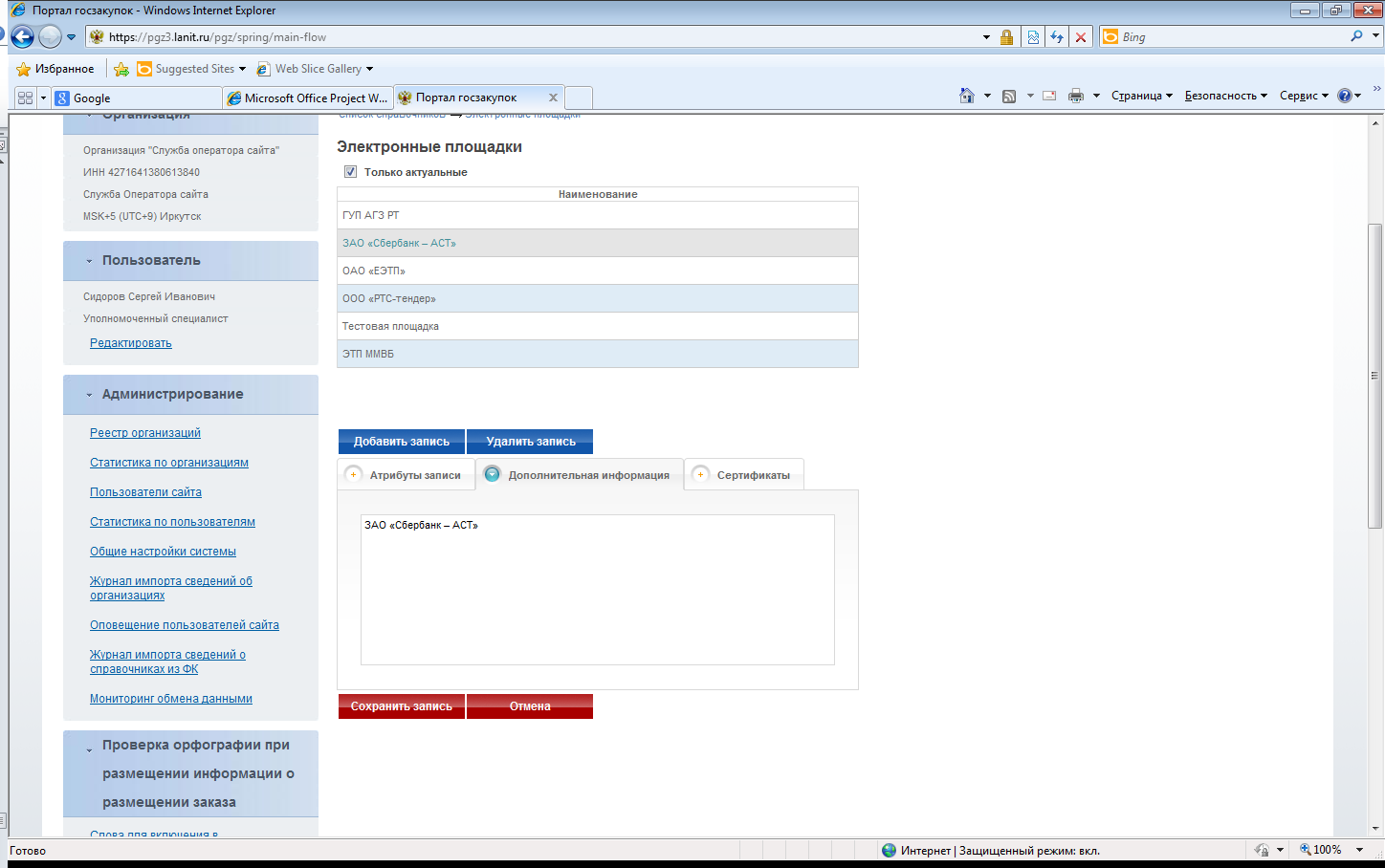Click the RSS feeds icon
This screenshot has height=868, width=1385.
tap(1009, 96)
